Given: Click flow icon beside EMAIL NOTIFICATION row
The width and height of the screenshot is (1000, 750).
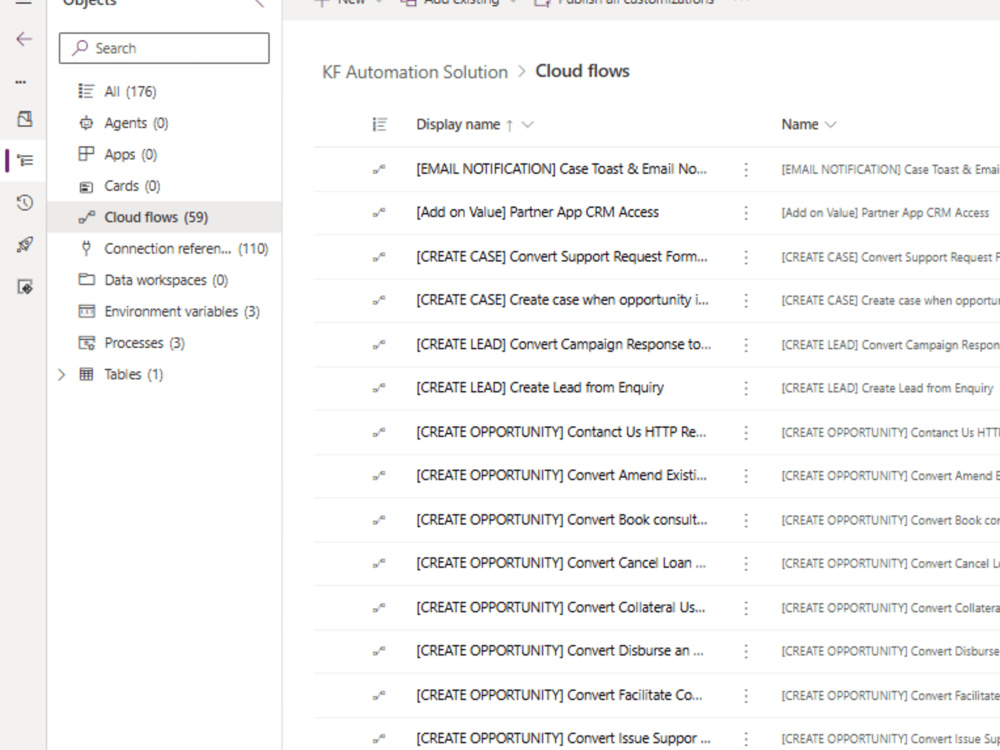Looking at the screenshot, I should click(379, 169).
